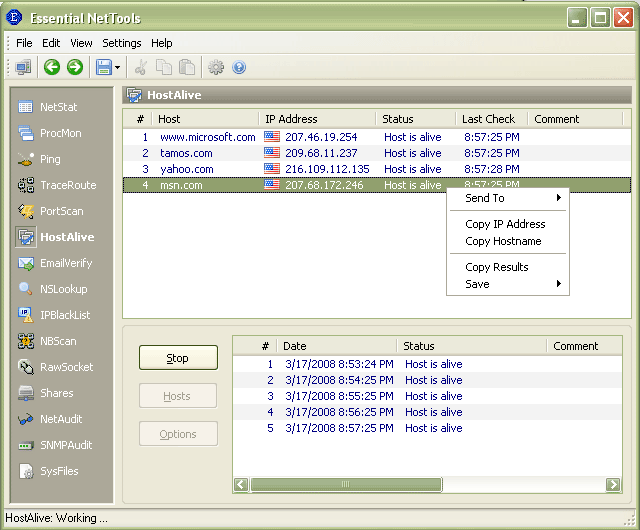The height and width of the screenshot is (530, 640).
Task: Choose Copy Results from context menu
Action: click(508, 267)
